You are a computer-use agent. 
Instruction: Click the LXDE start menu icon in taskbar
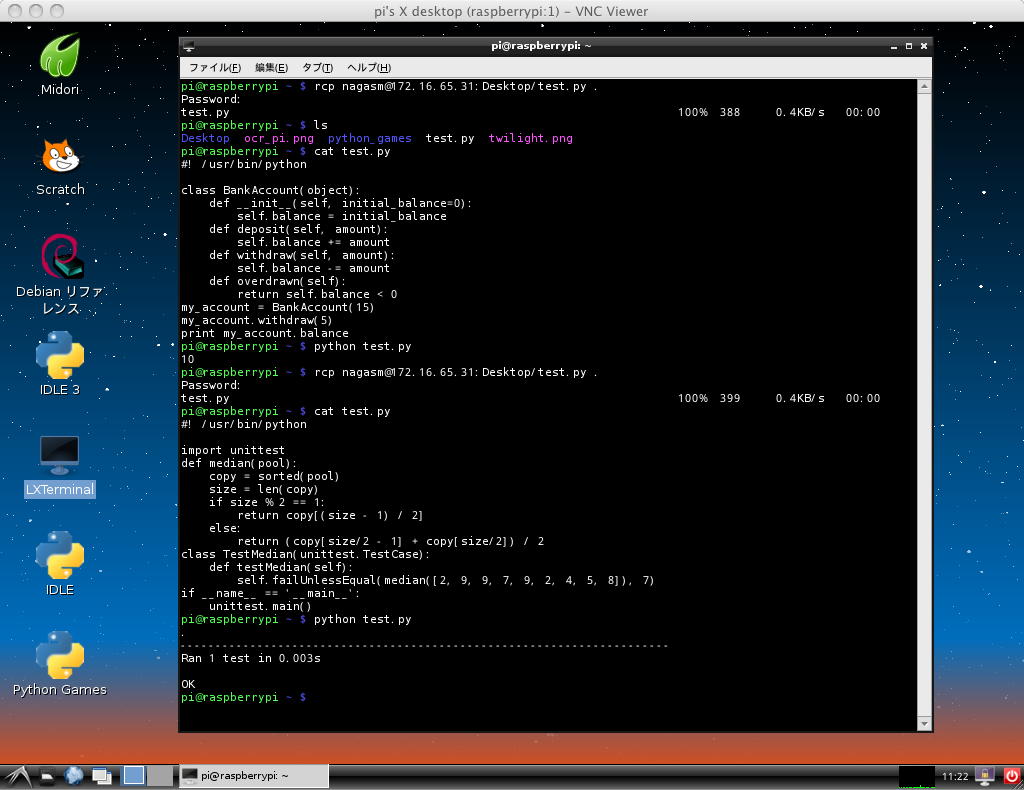point(17,775)
